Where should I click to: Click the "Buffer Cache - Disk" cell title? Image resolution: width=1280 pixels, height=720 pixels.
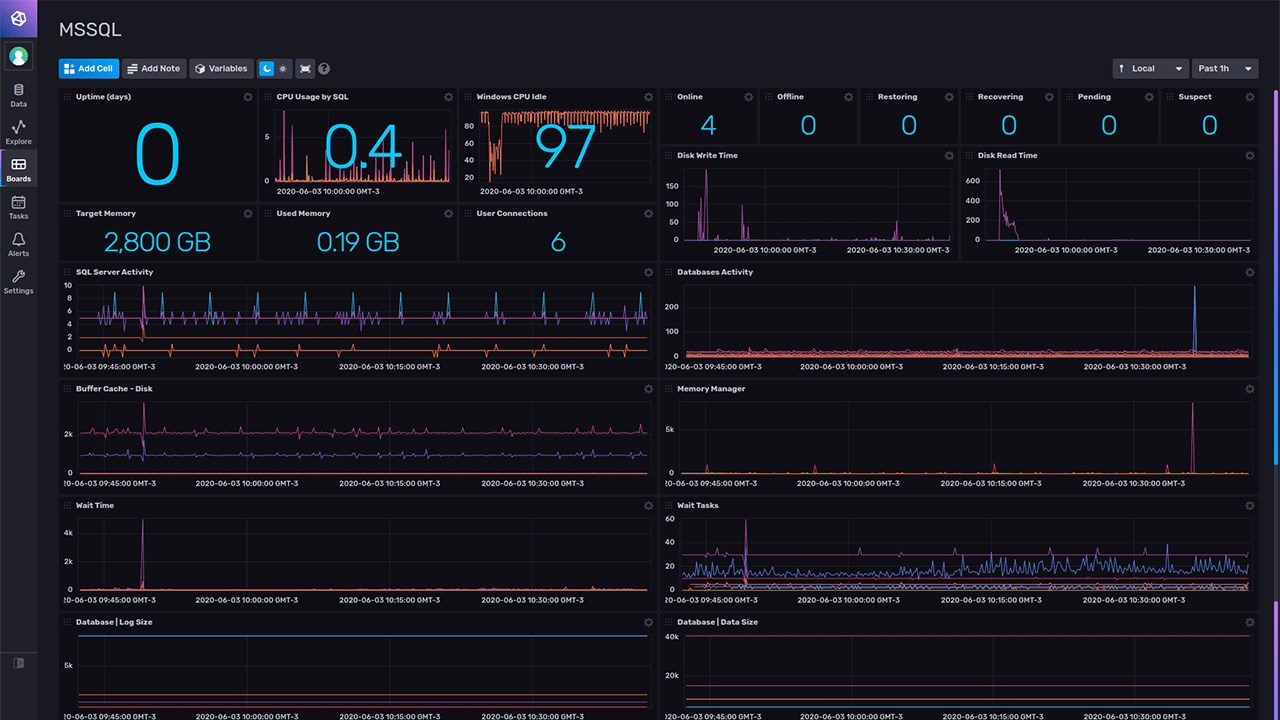114,389
